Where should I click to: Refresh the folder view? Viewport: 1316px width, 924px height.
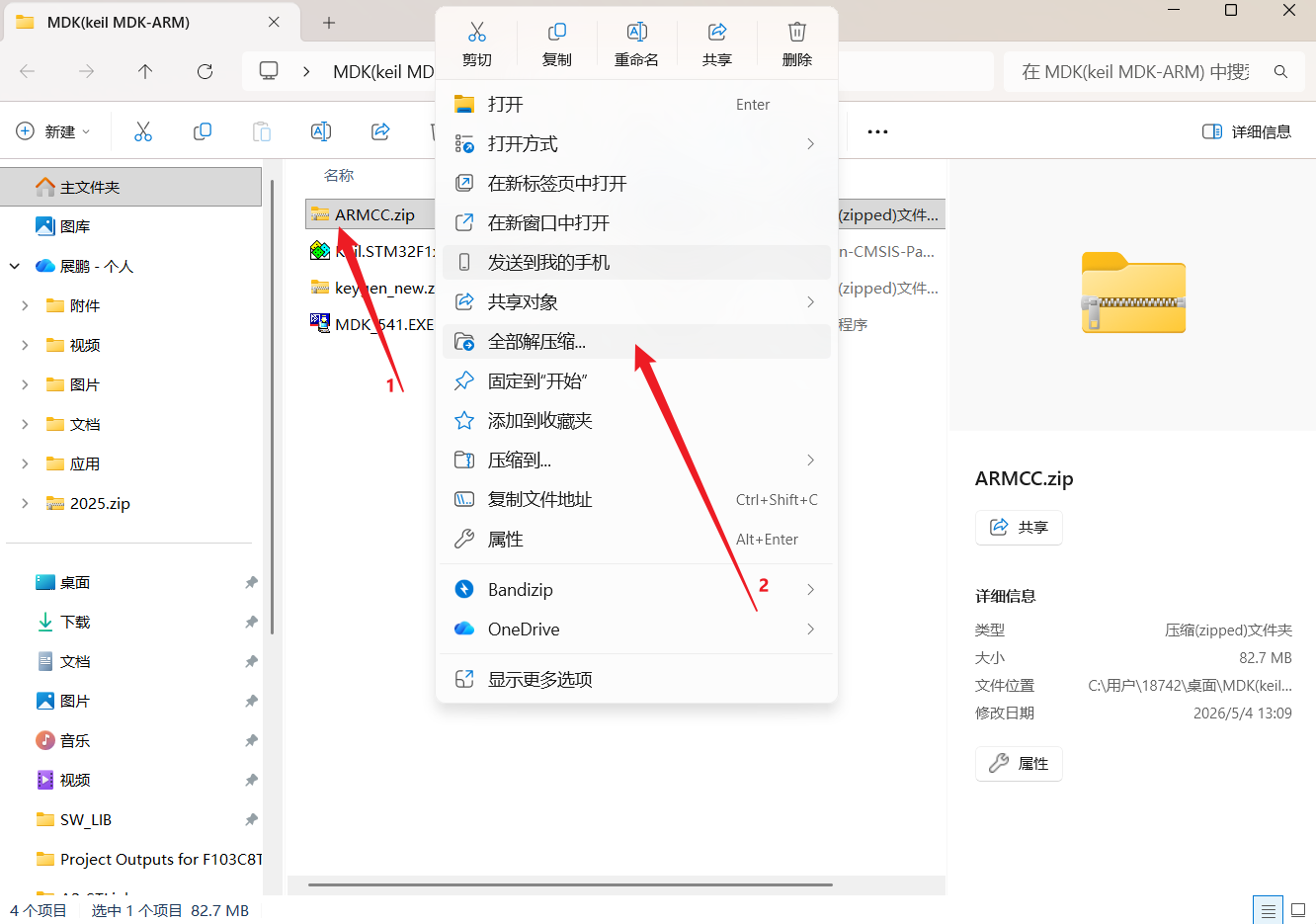click(x=205, y=71)
